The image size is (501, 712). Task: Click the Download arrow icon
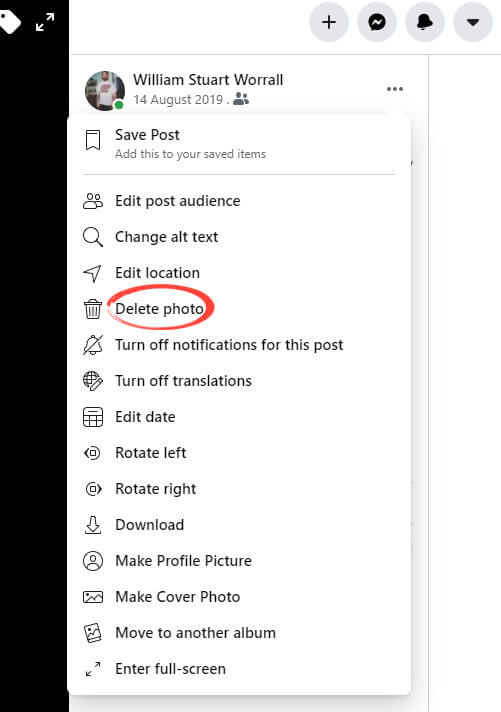tap(93, 524)
